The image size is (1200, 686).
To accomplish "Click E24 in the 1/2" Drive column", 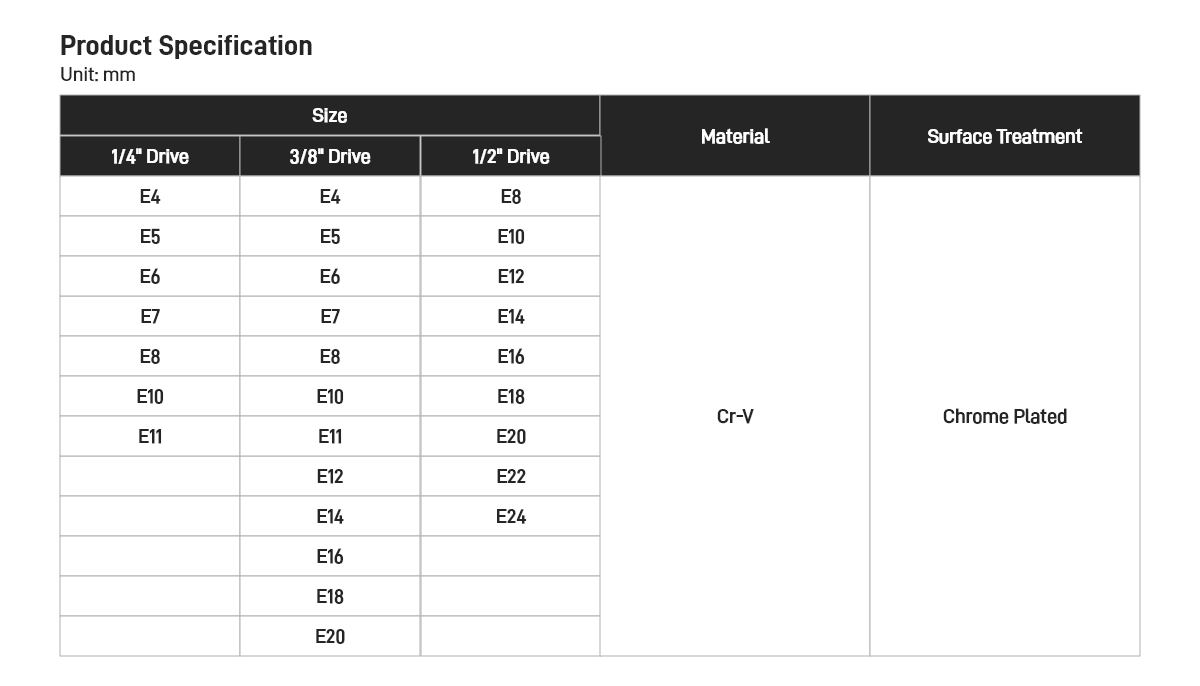I will click(510, 517).
